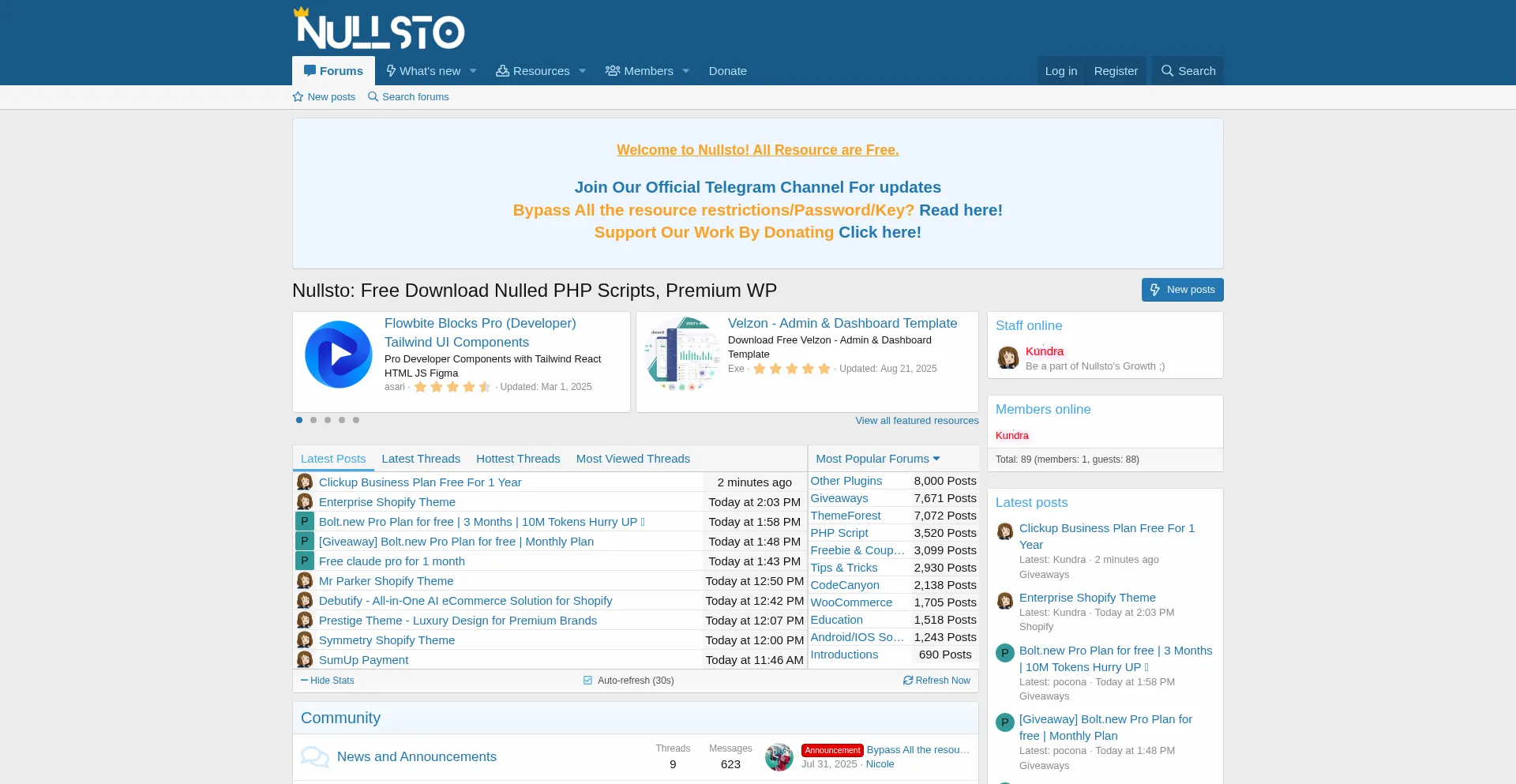Screen dimensions: 1516x784
Task: Click avatar beside Symmetry Shopify Theme row
Action: [x=305, y=640]
